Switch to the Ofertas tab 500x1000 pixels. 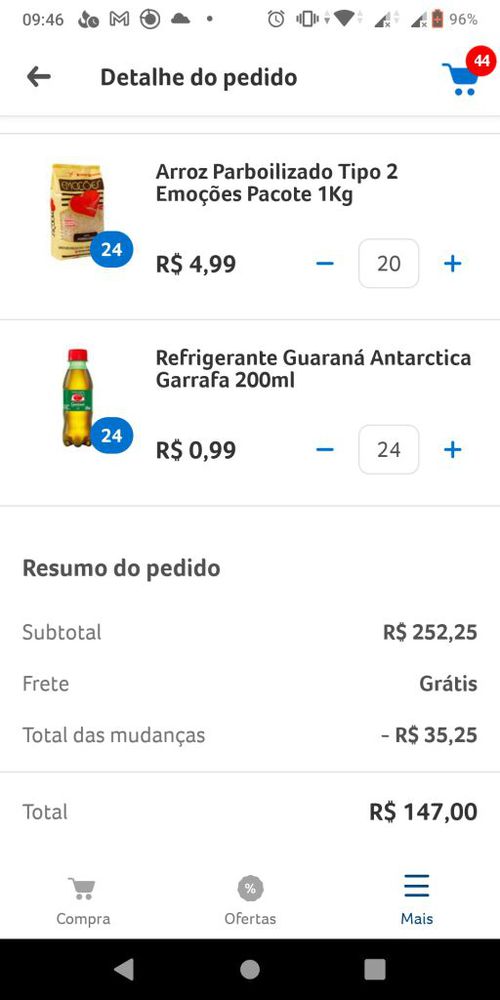tap(250, 902)
